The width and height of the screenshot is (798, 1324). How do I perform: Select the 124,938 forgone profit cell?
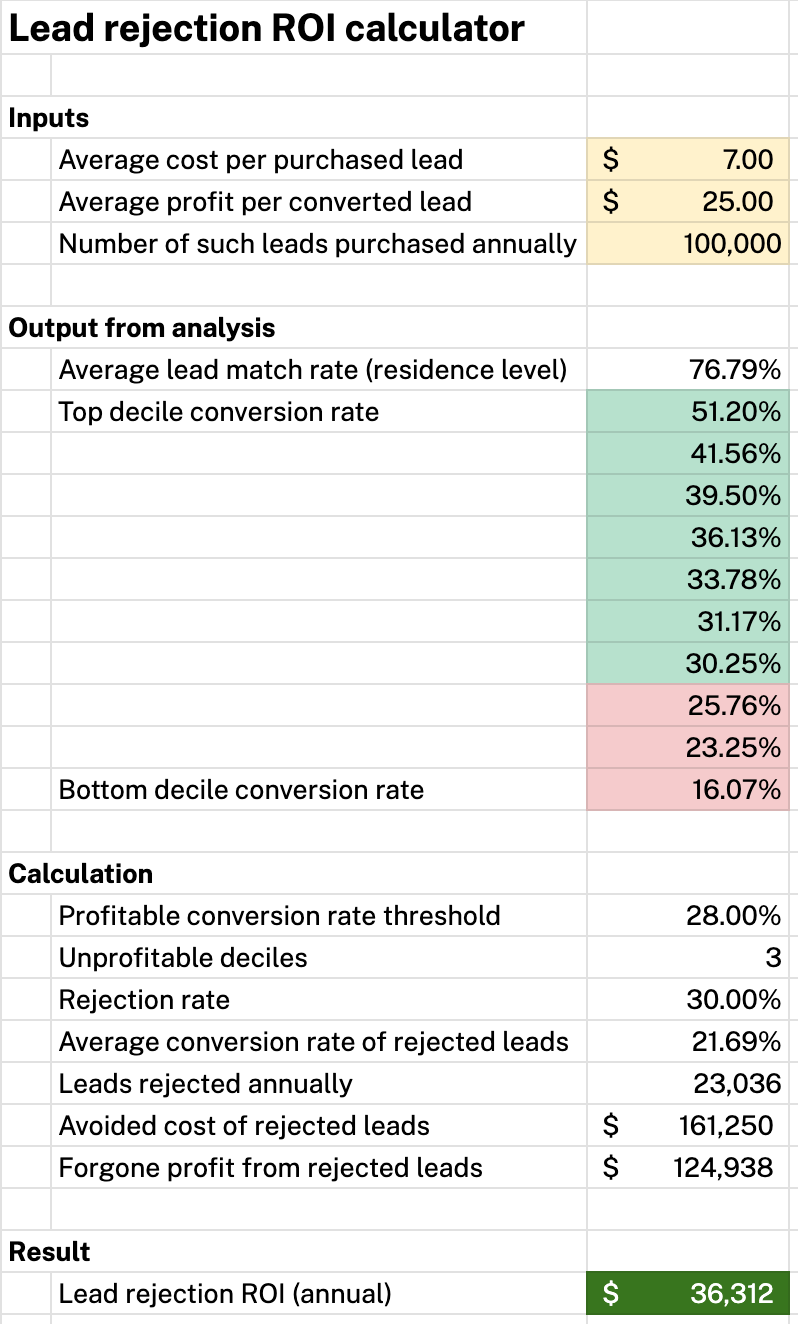[x=688, y=1168]
